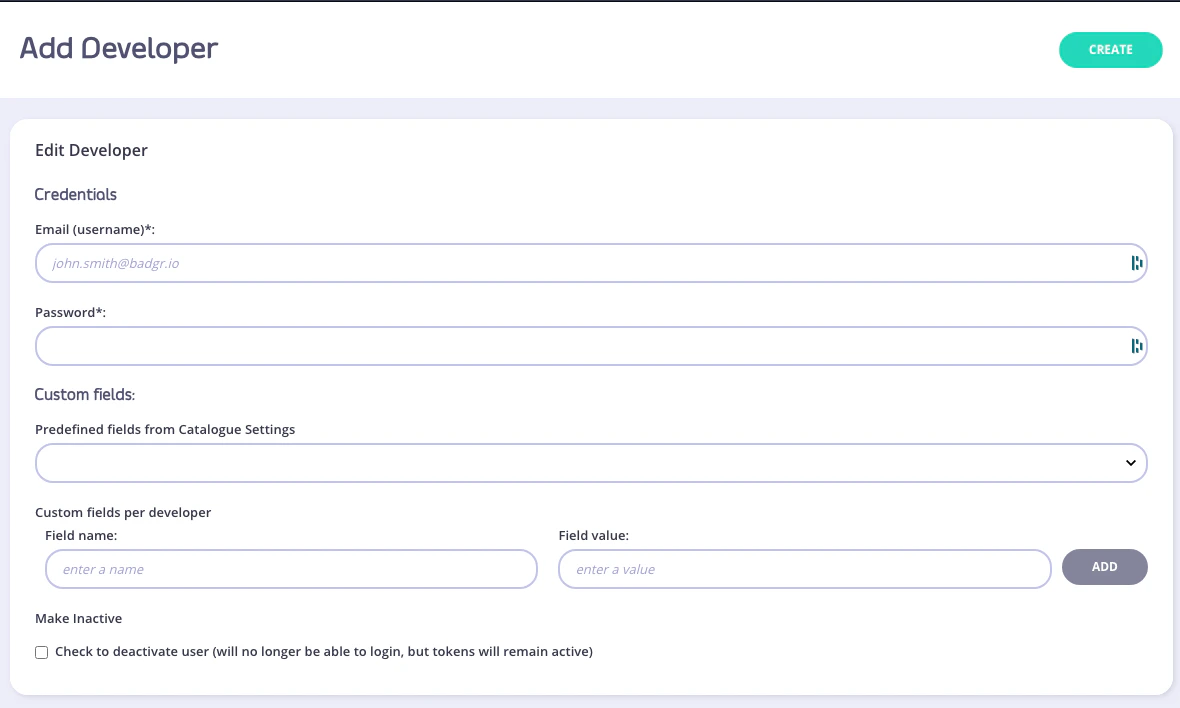Click the deactivation warning text
The image size is (1180, 708).
(322, 651)
